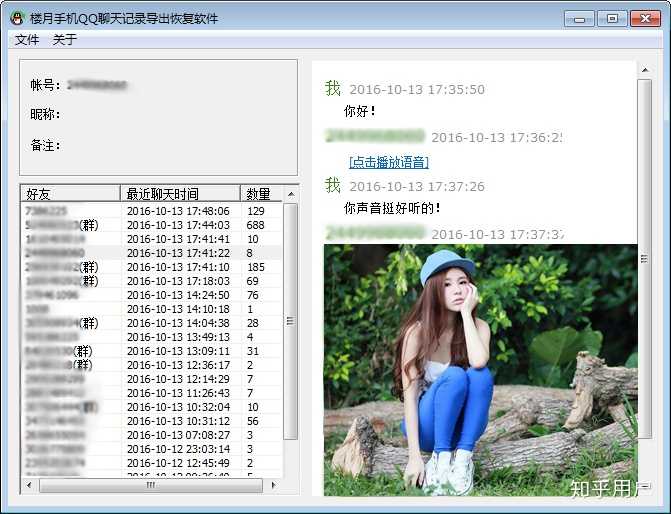The height and width of the screenshot is (514, 671).
Task: Select the row dated 2016-10-13 07:08:27
Action: [151, 435]
